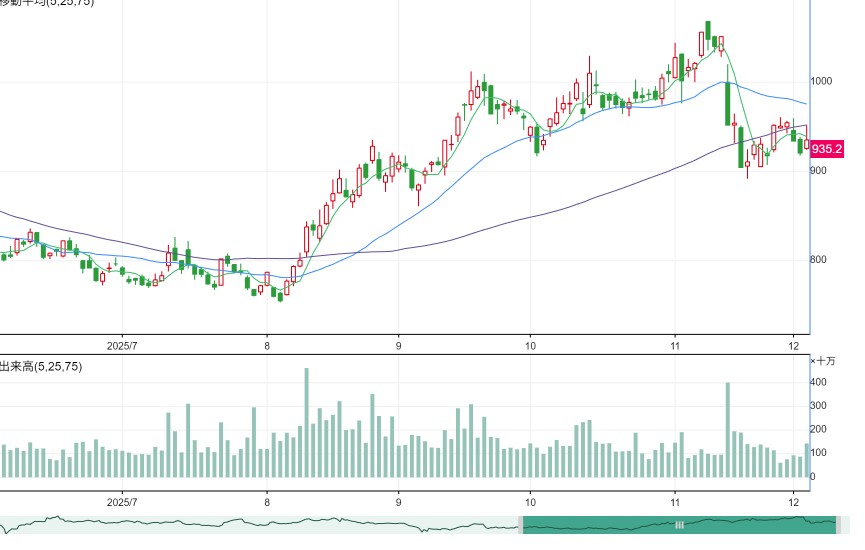
Task: Click the current price label 935.2
Action: point(827,149)
